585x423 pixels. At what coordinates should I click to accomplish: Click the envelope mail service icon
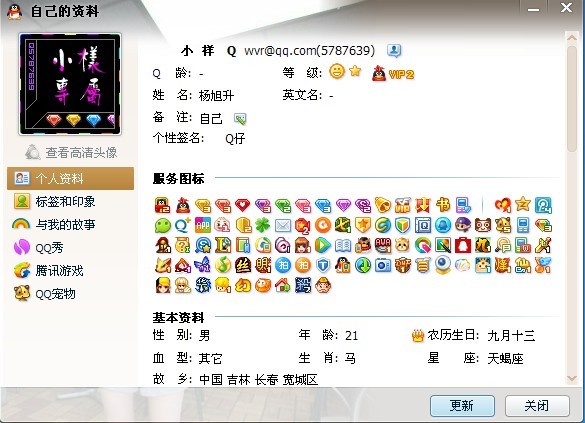(283, 225)
